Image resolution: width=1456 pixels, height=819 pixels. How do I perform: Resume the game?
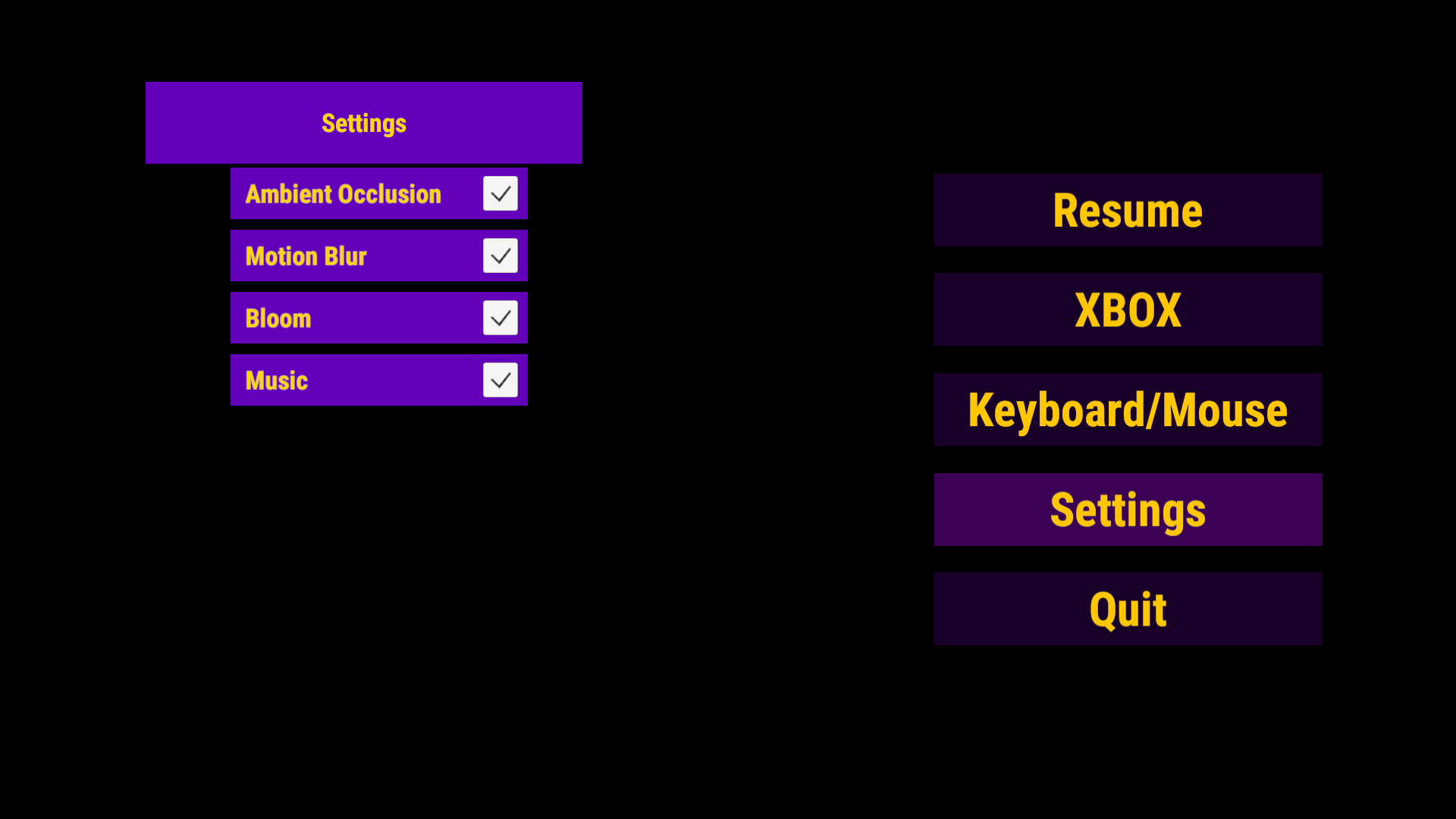(x=1128, y=210)
